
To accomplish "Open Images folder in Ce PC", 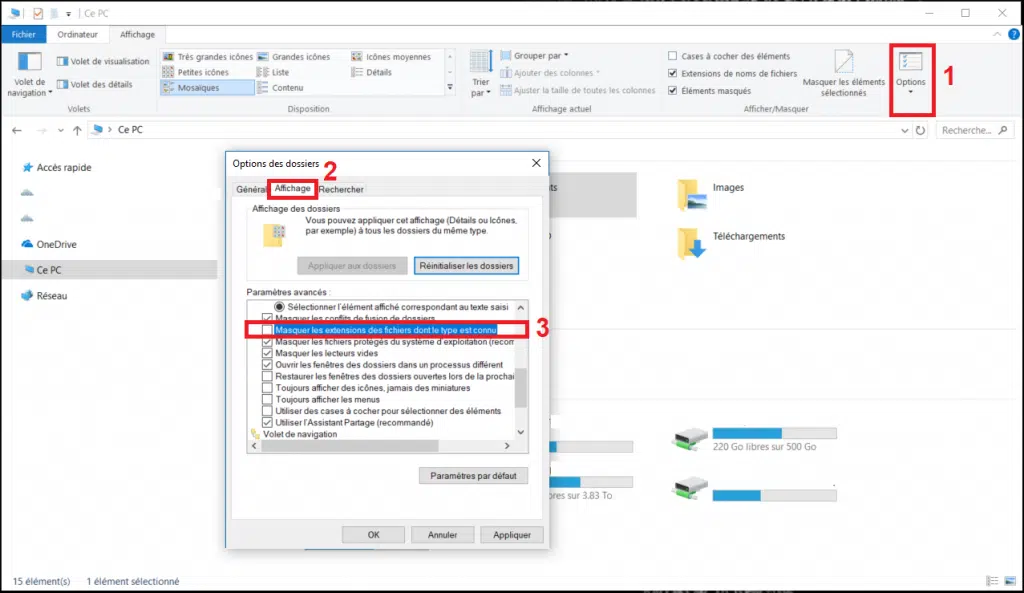I will pyautogui.click(x=712, y=194).
